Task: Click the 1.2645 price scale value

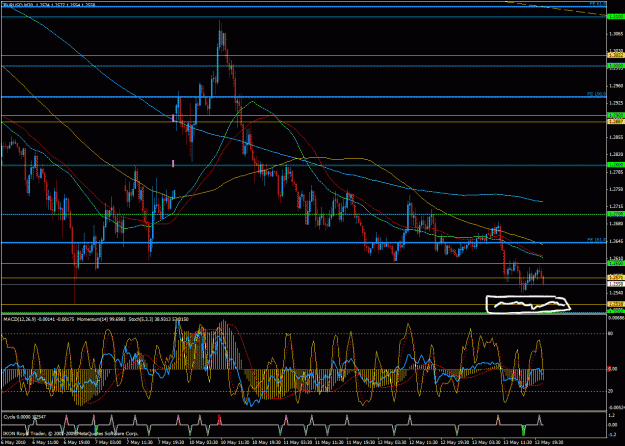Action: (x=615, y=241)
